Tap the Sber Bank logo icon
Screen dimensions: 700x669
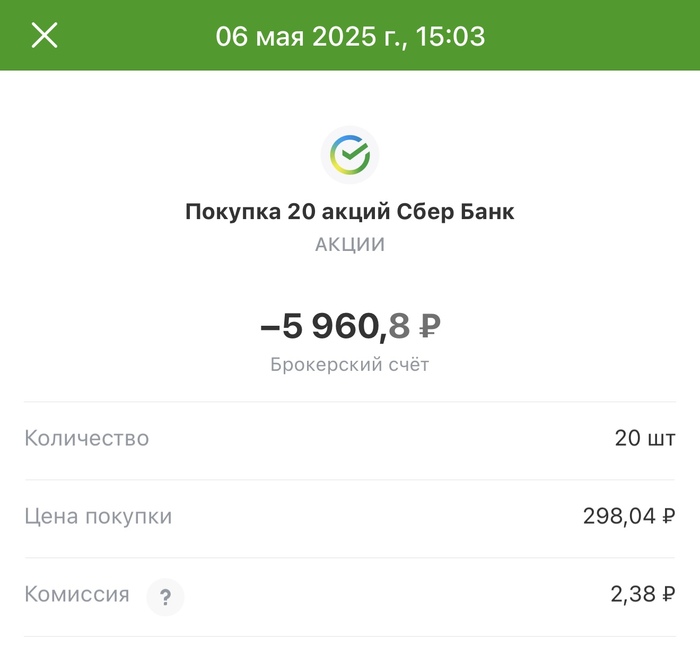(x=350, y=155)
